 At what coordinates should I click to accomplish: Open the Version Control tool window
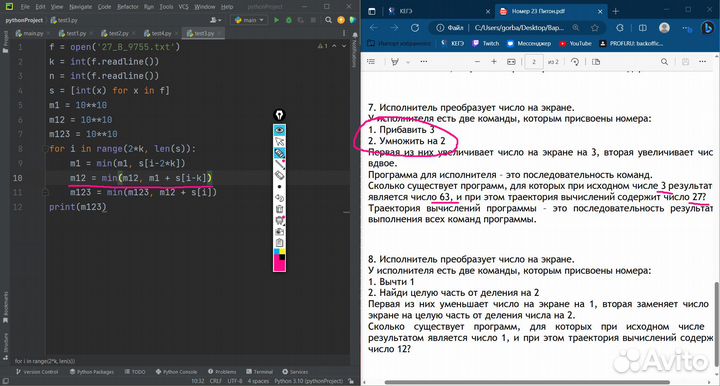(37, 372)
